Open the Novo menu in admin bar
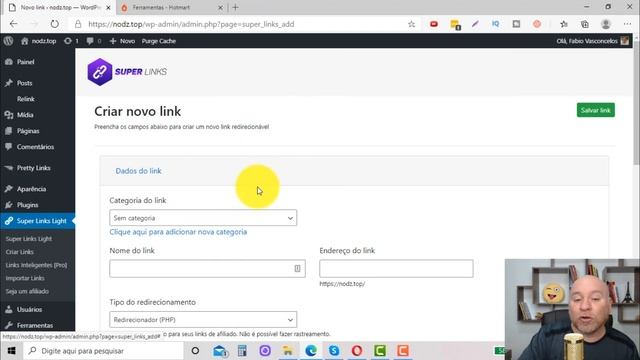640x360 pixels. pos(122,41)
